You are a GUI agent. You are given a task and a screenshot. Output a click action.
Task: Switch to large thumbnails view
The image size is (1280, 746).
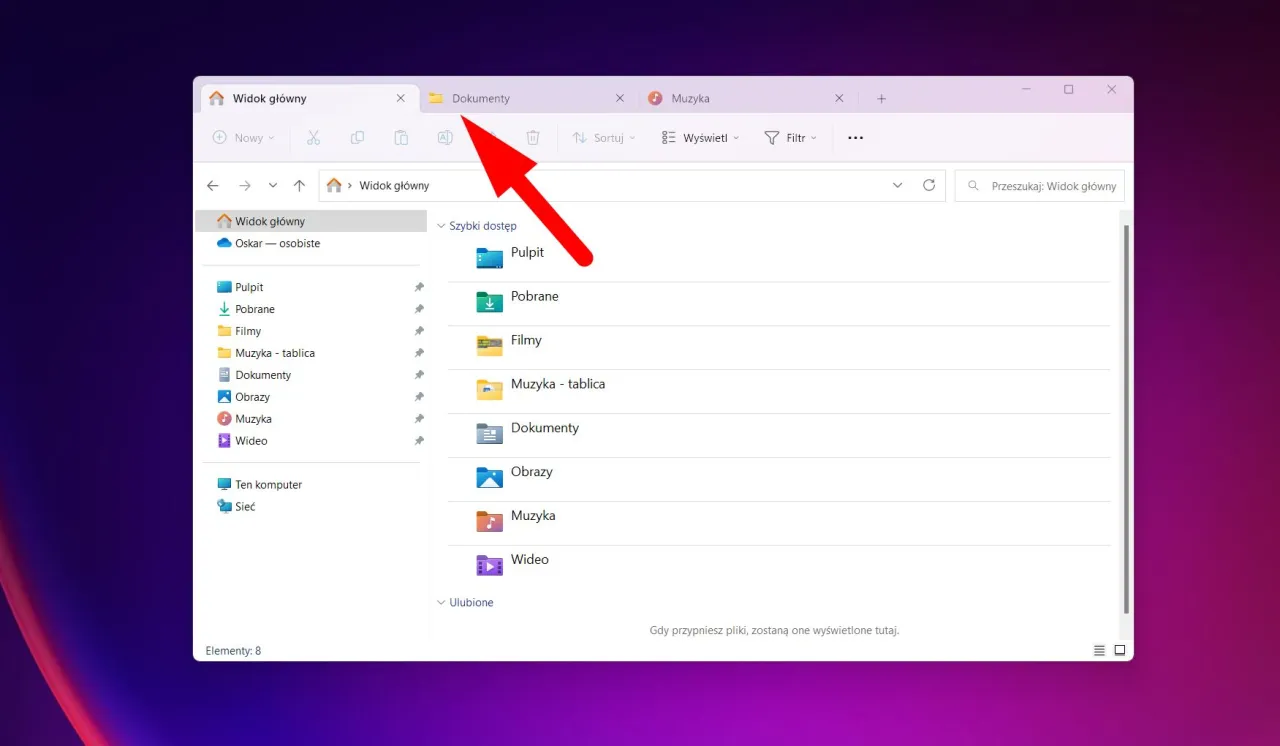click(x=1119, y=650)
